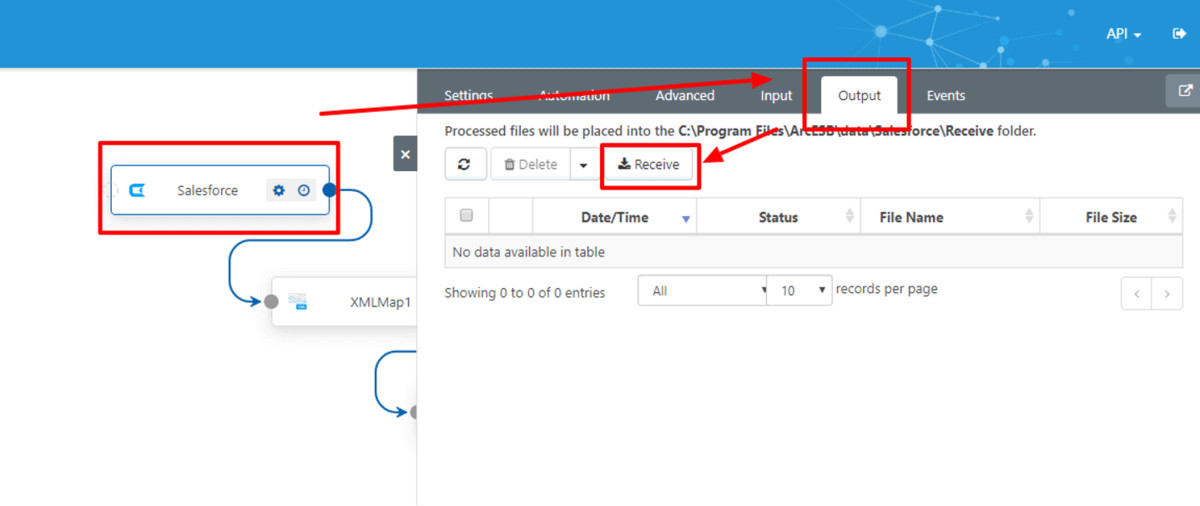Click the logout icon in header
The image size is (1200, 506).
point(1179,34)
